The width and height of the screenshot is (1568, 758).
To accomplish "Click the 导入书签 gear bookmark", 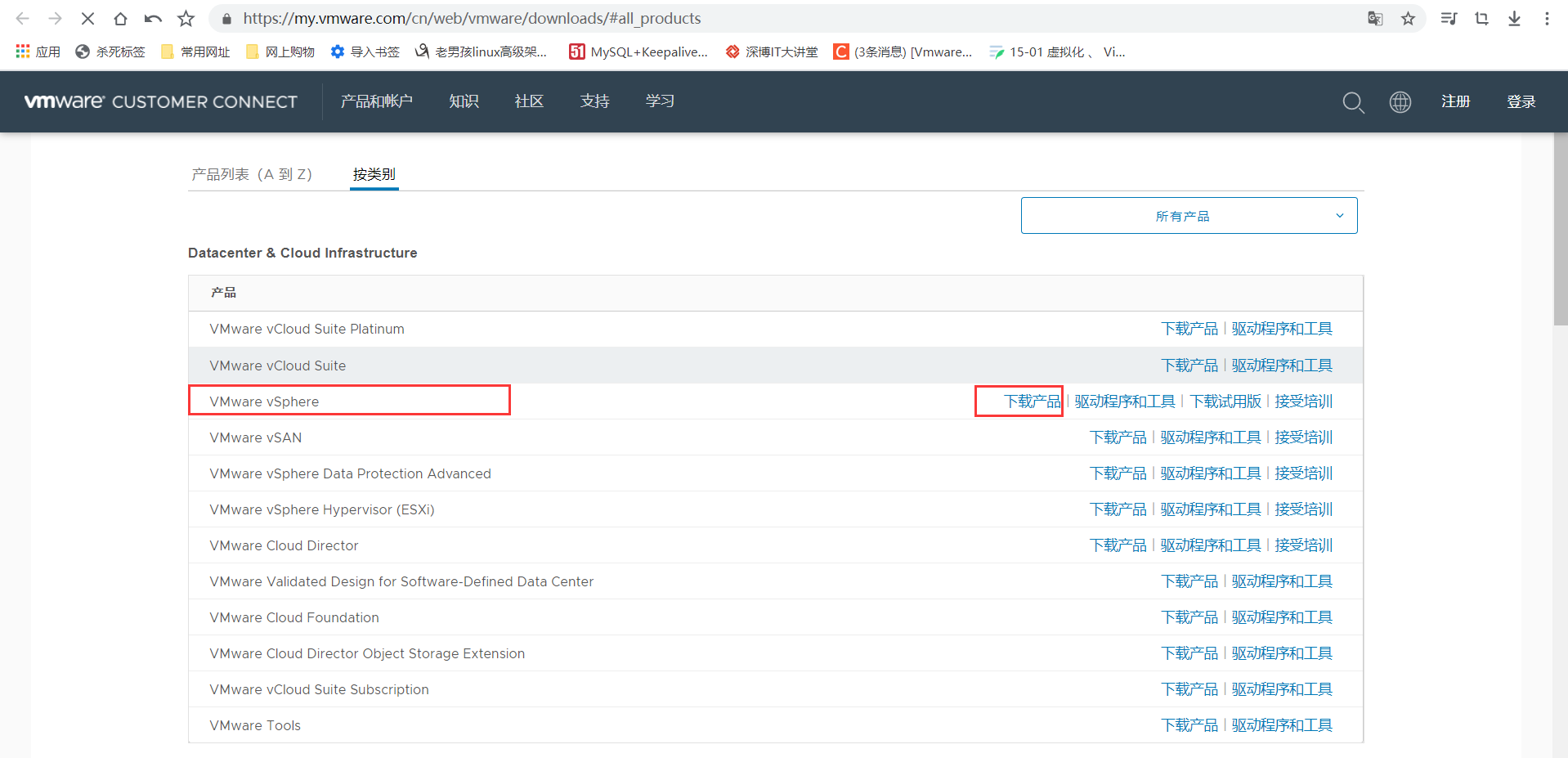I will 365,52.
